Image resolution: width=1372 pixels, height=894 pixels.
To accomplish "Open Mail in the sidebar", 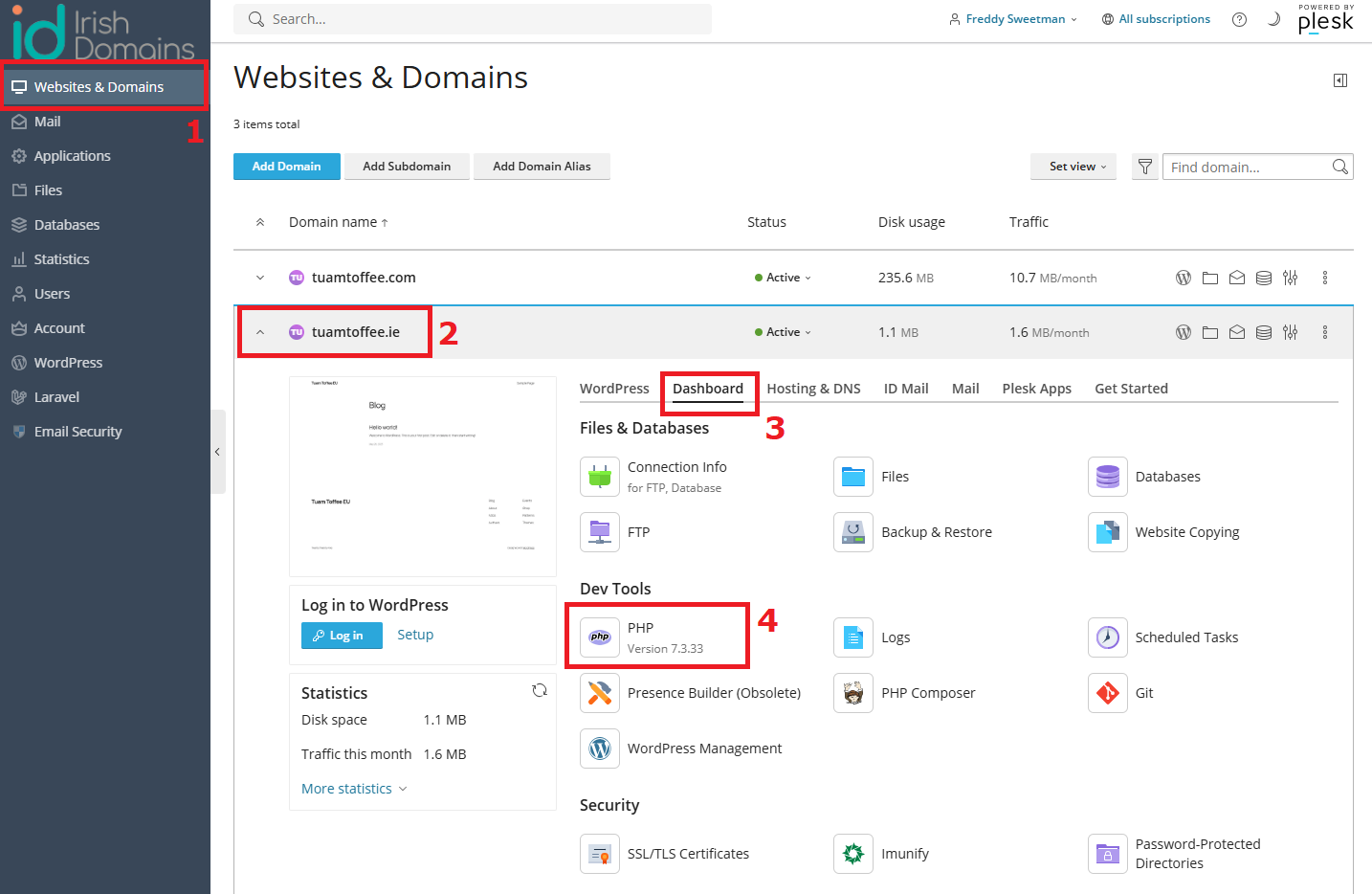I will point(105,122).
